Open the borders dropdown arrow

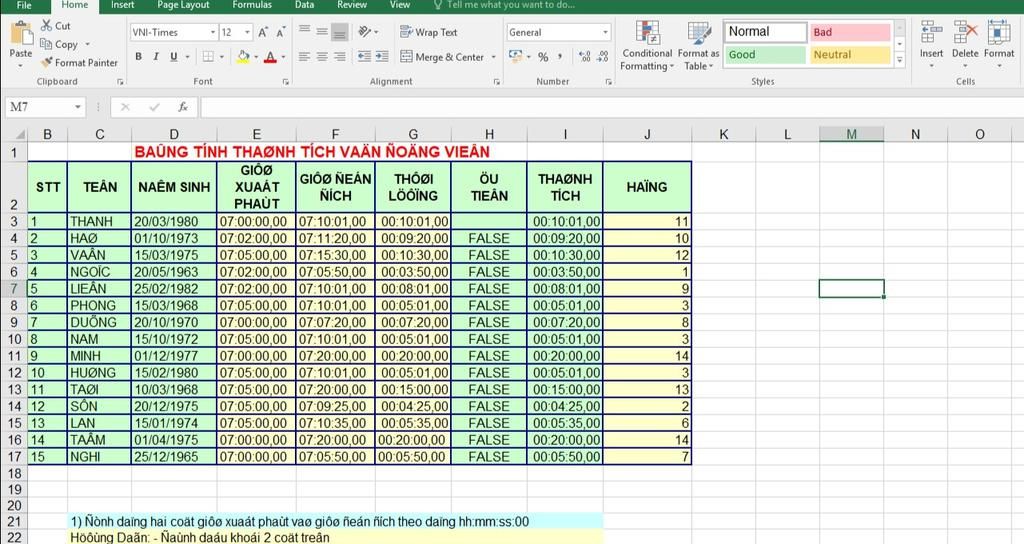tap(222, 57)
